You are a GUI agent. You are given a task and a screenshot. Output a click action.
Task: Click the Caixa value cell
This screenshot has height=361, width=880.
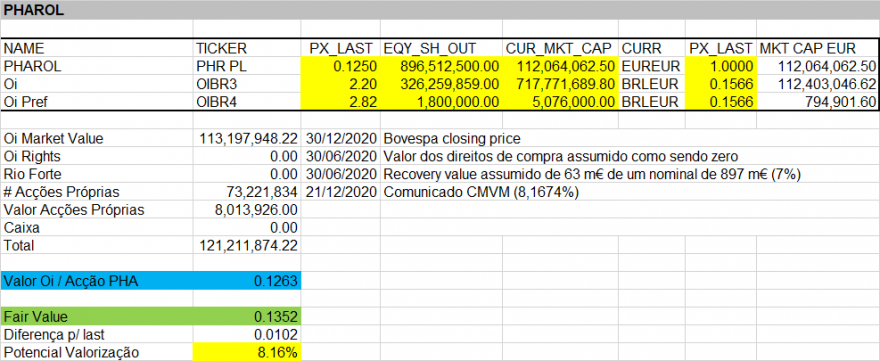pyautogui.click(x=247, y=228)
